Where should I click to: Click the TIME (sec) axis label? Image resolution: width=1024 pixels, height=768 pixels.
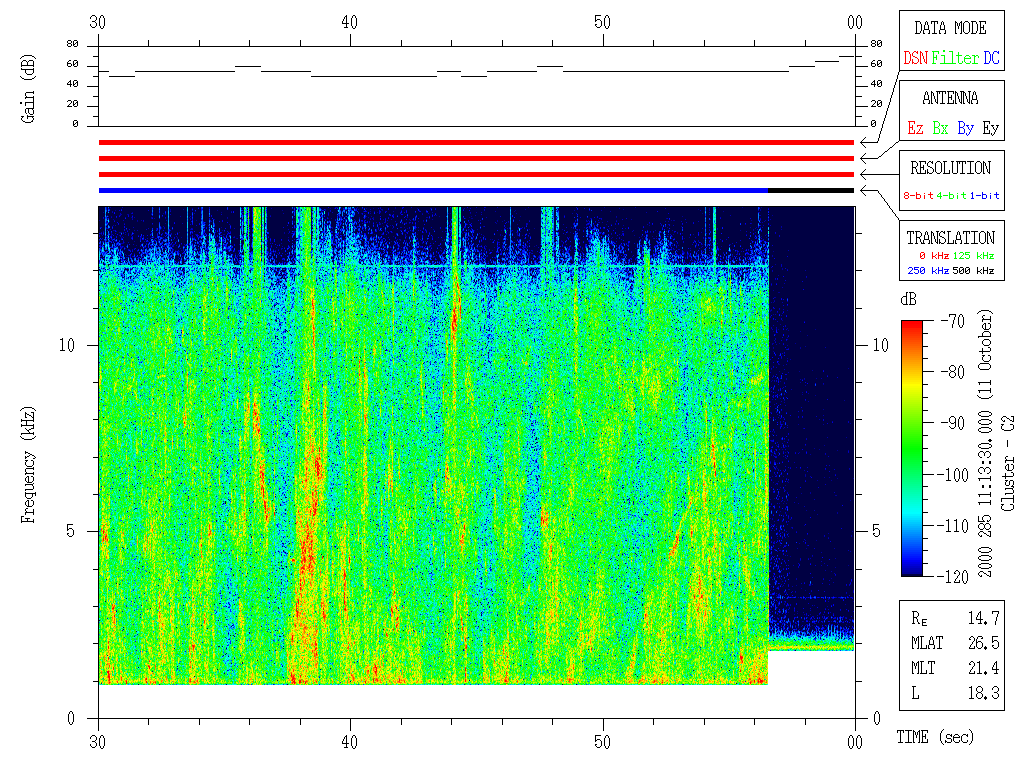point(934,737)
